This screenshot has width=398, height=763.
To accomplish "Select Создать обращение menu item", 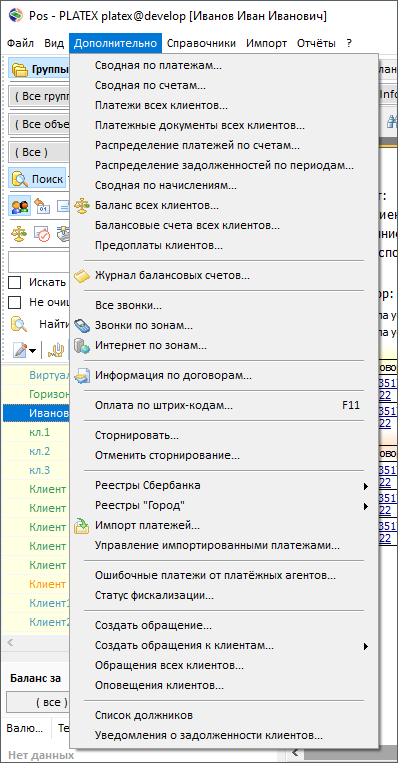I will coord(224,626).
